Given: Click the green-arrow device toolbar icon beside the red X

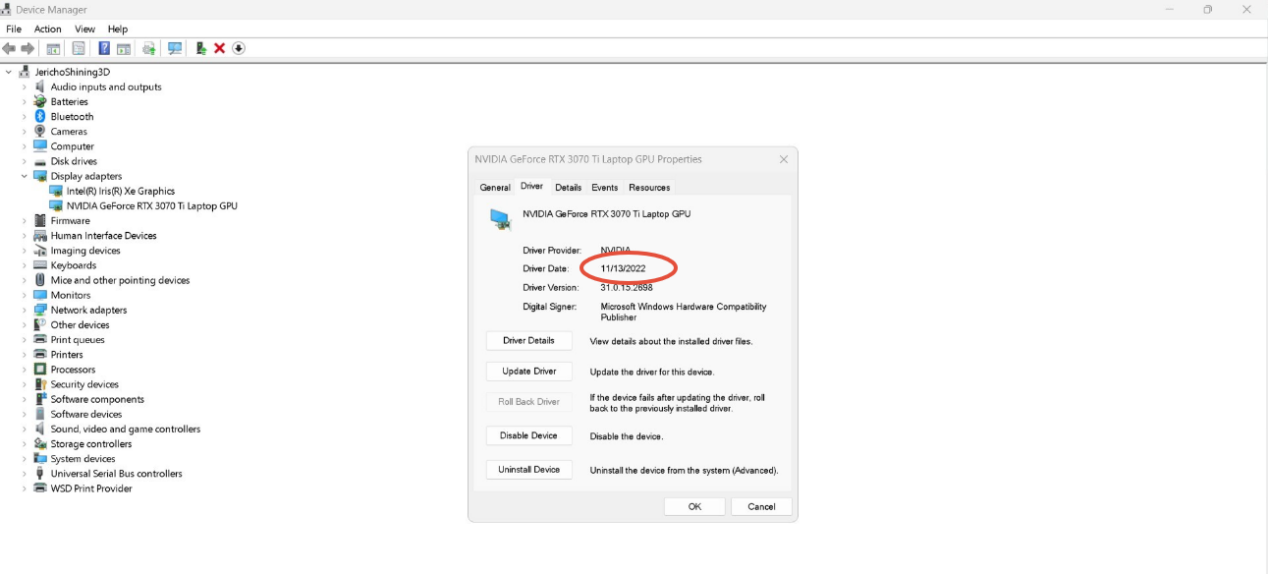Looking at the screenshot, I should point(201,48).
